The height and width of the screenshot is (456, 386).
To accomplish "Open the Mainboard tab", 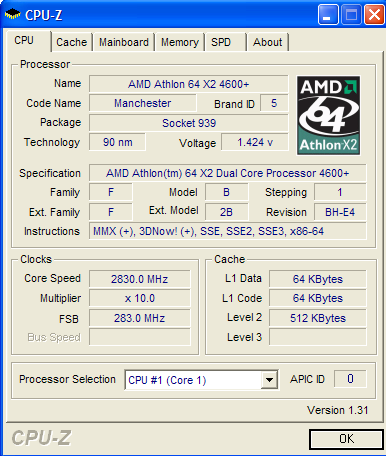I will pyautogui.click(x=124, y=42).
